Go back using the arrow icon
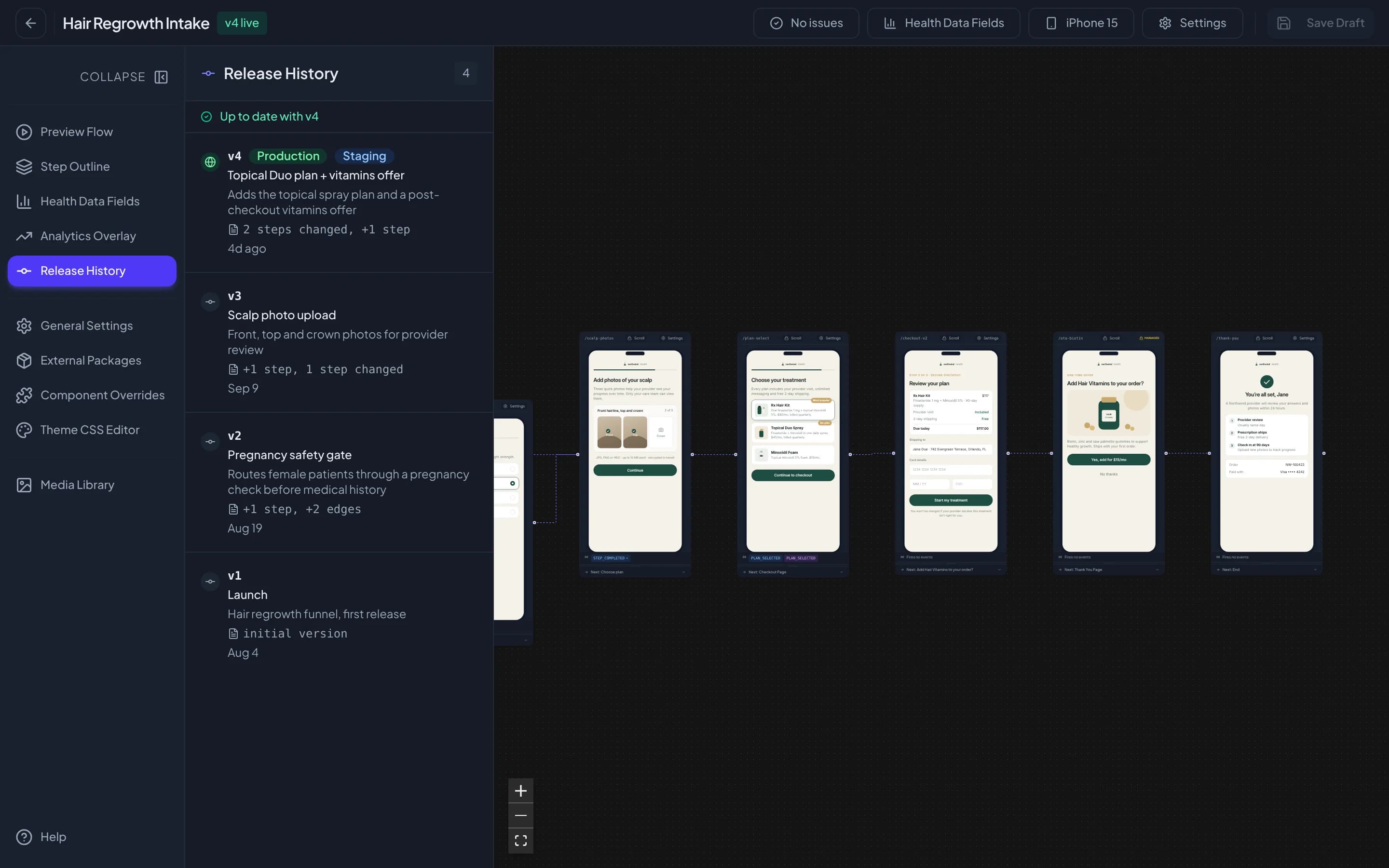The width and height of the screenshot is (1389, 868). (x=30, y=23)
